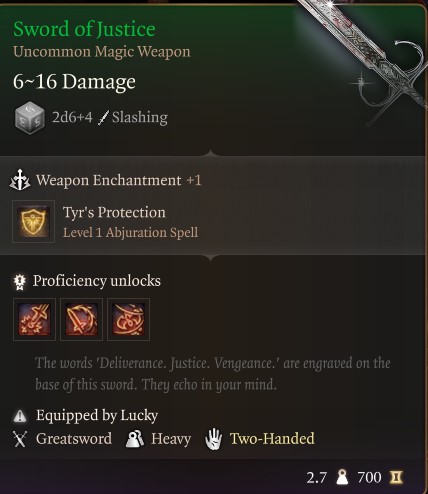Click the Sword of Justice title
Screen dimensions: 428x494
click(x=84, y=29)
